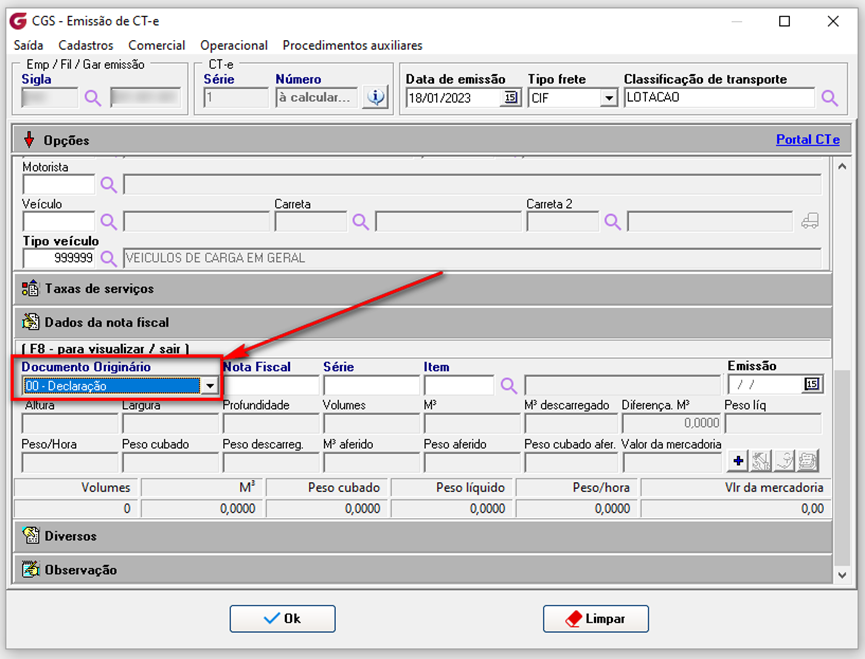The image size is (865, 659).
Task: Open the Emissão calendar picker icon
Action: coord(811,384)
